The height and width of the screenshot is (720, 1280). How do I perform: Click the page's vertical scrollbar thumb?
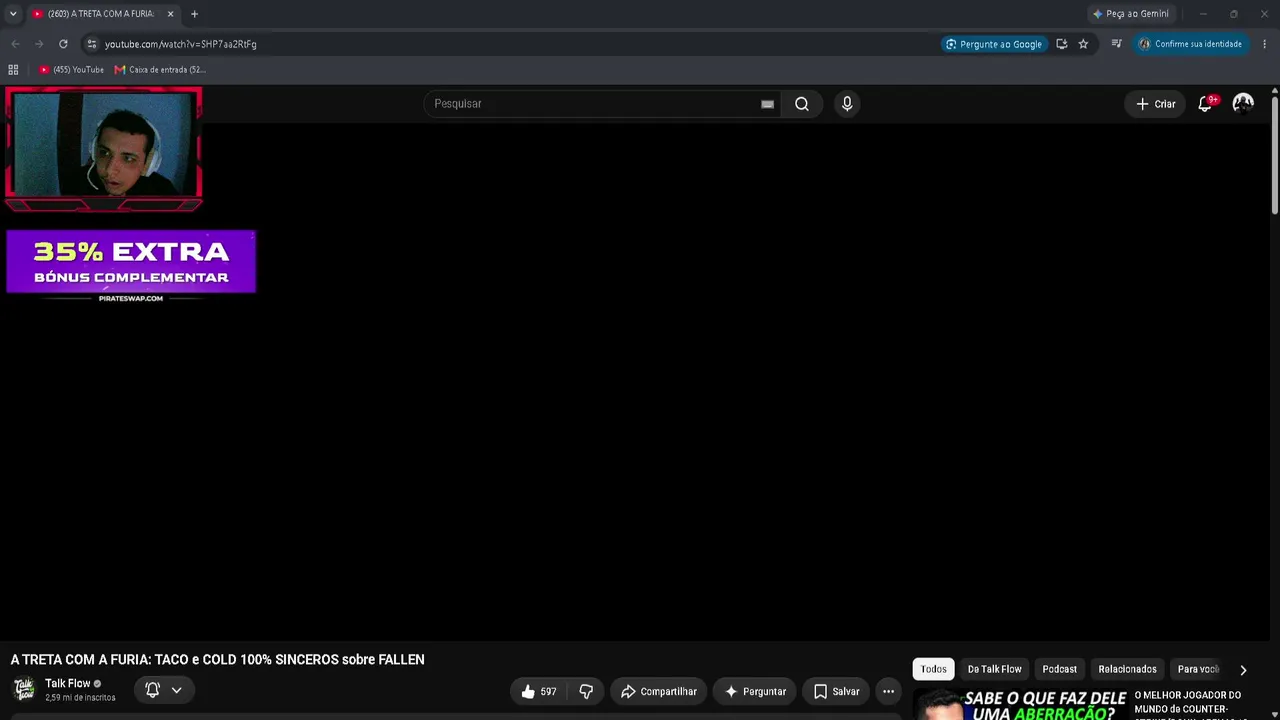point(1275,155)
